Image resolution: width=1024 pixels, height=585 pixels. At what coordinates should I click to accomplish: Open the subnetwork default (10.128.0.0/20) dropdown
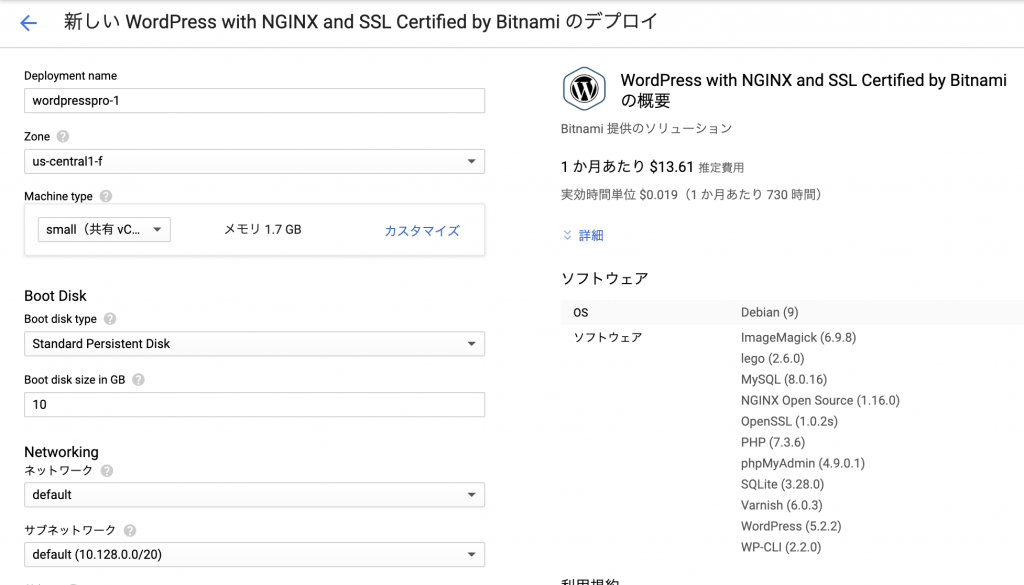coord(254,554)
